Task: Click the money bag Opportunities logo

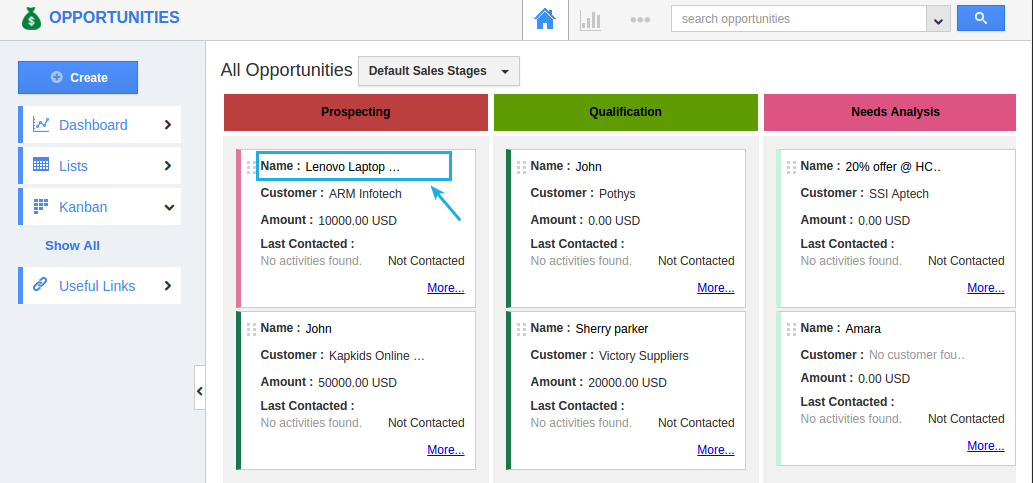Action: pyautogui.click(x=32, y=18)
